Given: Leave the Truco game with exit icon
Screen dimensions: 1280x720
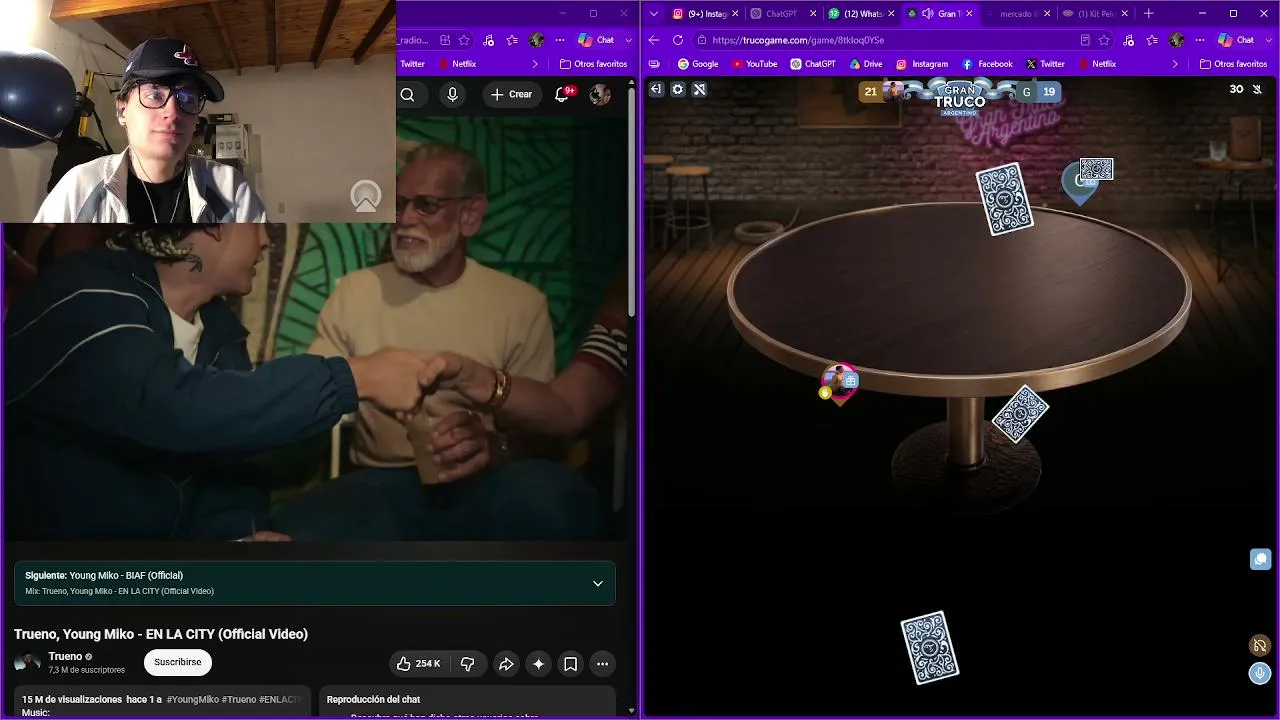Looking at the screenshot, I should pos(656,89).
